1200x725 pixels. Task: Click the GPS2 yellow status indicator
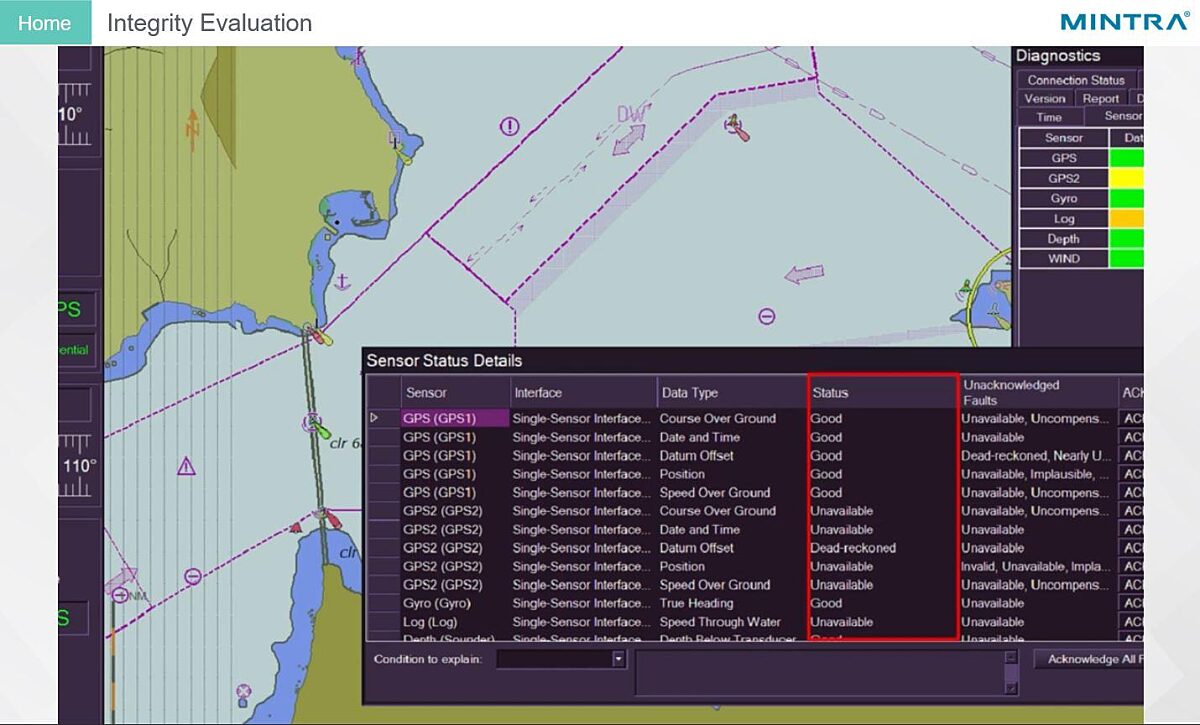1126,178
